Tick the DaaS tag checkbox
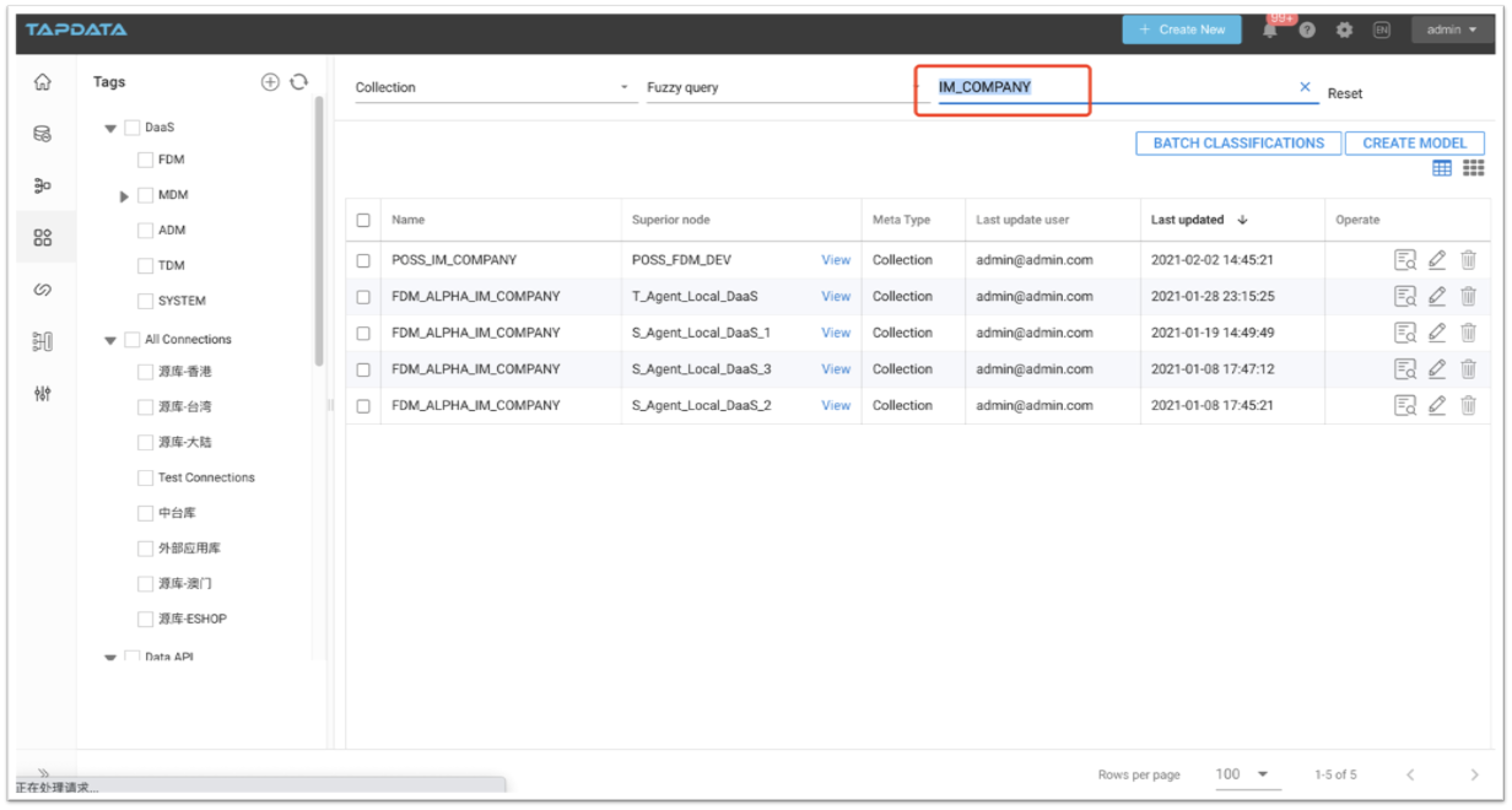This screenshot has height=810, width=1512. pyautogui.click(x=132, y=127)
